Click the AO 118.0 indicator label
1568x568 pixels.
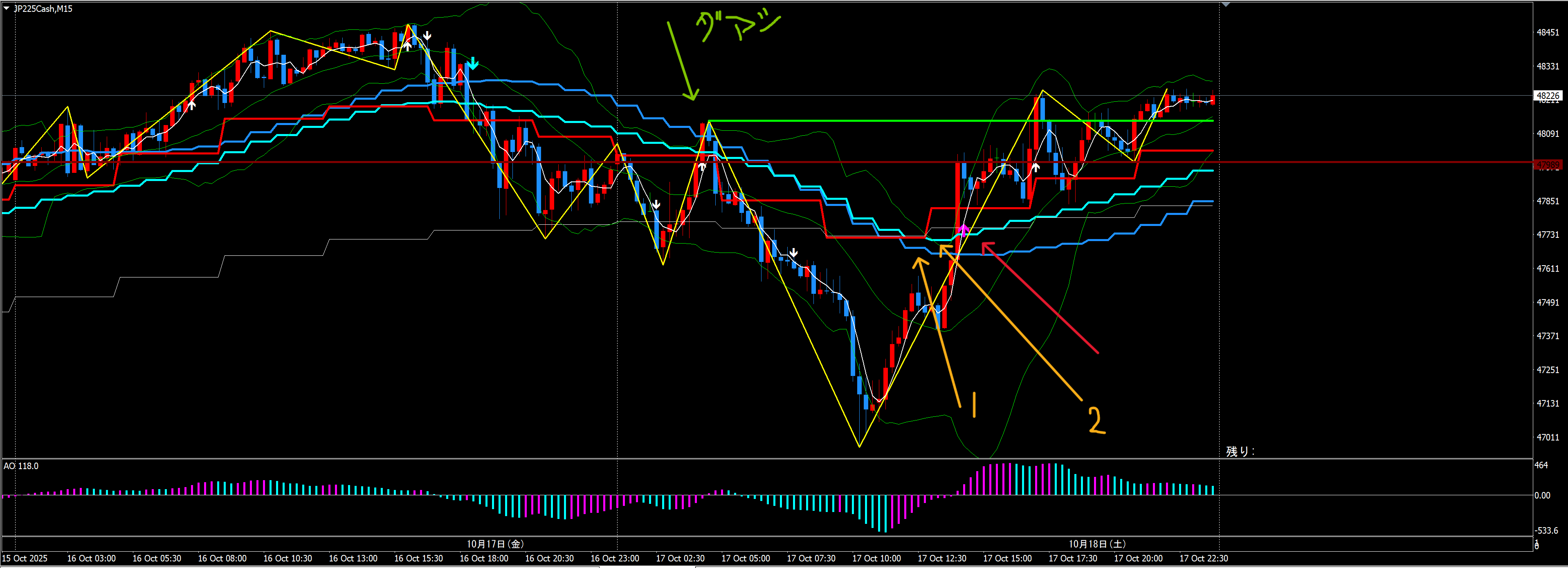(x=21, y=466)
